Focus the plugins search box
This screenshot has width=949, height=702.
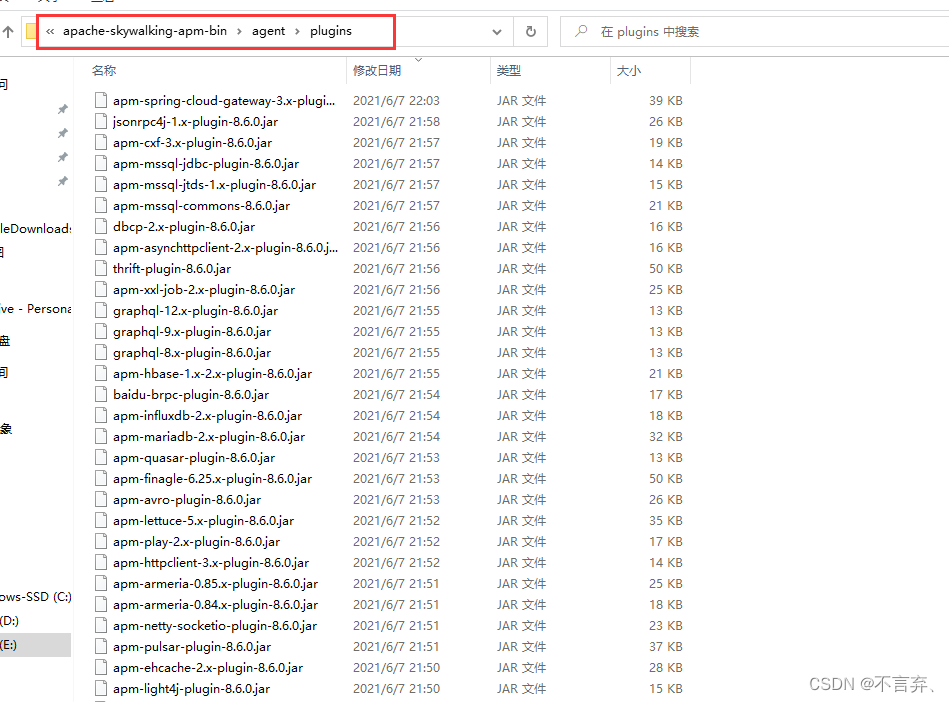tap(754, 31)
